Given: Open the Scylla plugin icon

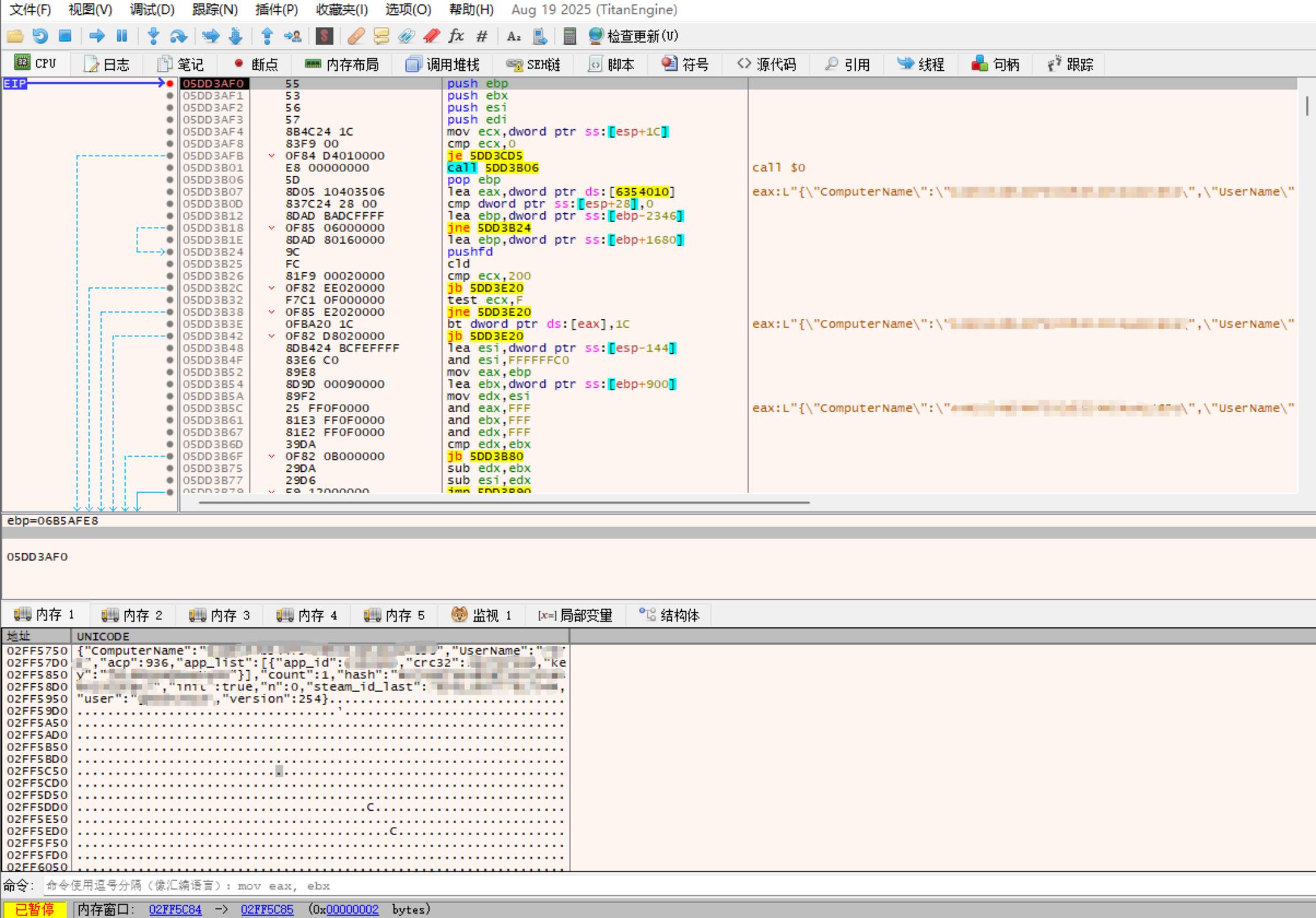Looking at the screenshot, I should pos(324,36).
